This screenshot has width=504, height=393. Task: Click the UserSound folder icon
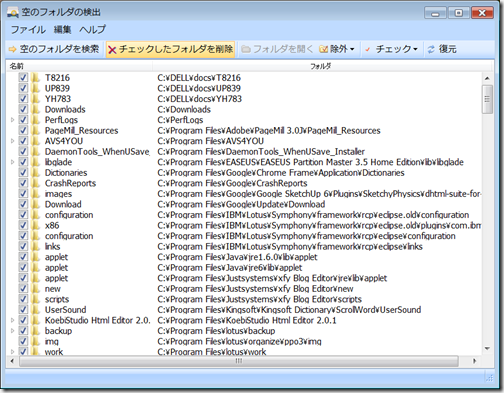click(36, 310)
